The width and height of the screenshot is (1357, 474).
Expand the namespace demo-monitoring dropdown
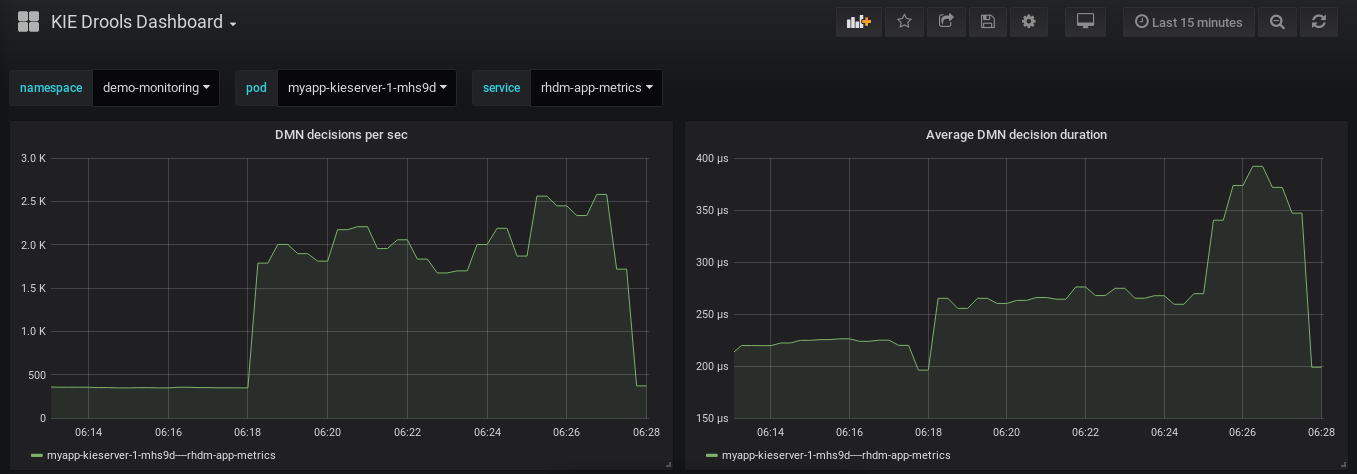155,88
